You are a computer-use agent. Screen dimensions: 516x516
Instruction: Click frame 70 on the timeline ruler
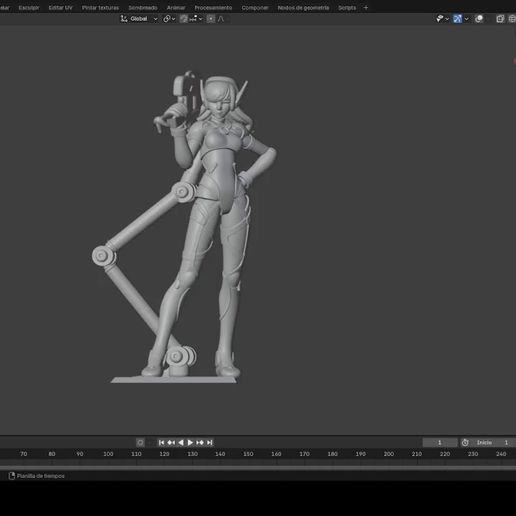pyautogui.click(x=23, y=454)
